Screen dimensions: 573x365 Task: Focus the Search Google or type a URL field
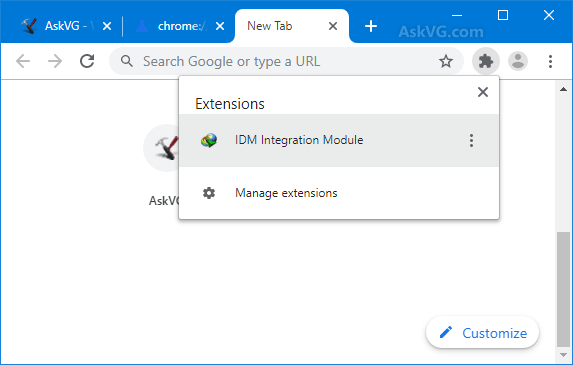pyautogui.click(x=286, y=61)
